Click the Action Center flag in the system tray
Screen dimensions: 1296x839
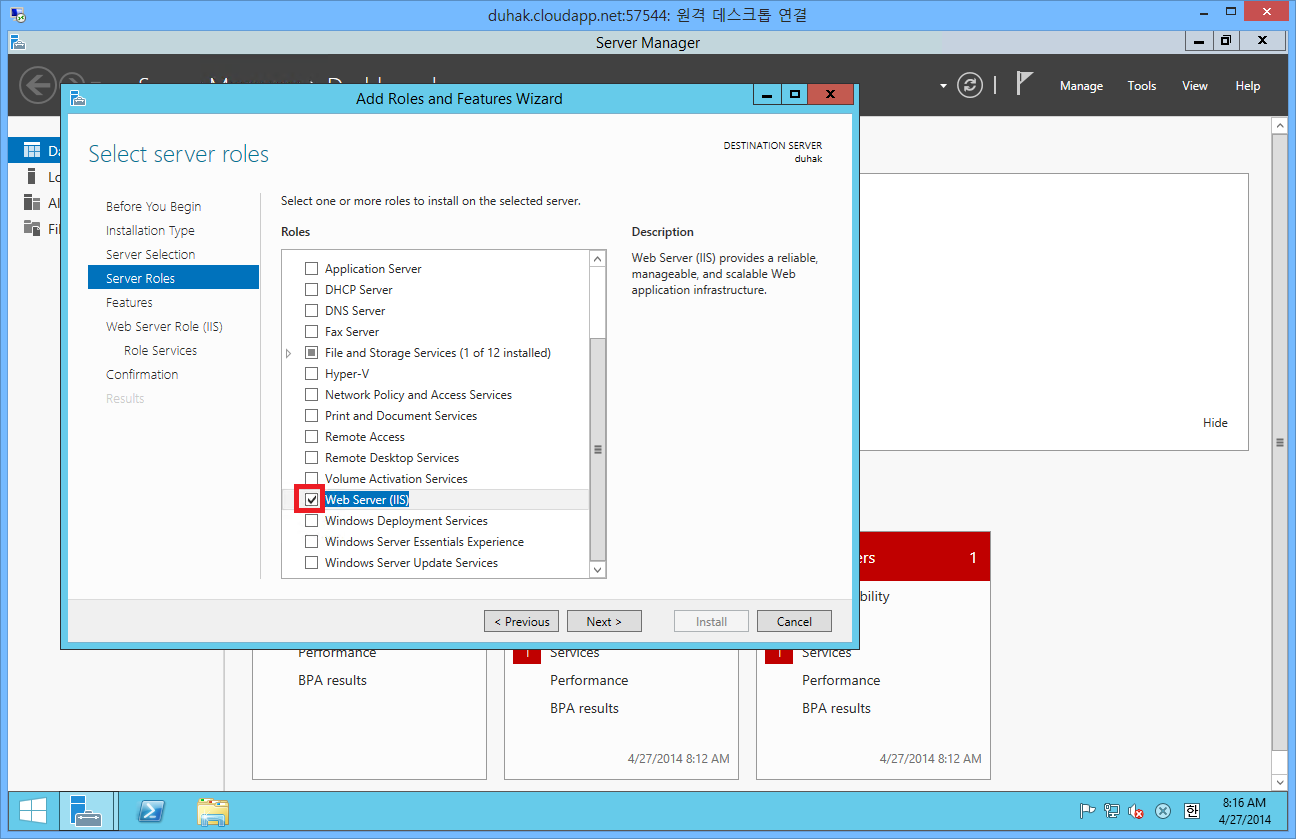point(1087,811)
